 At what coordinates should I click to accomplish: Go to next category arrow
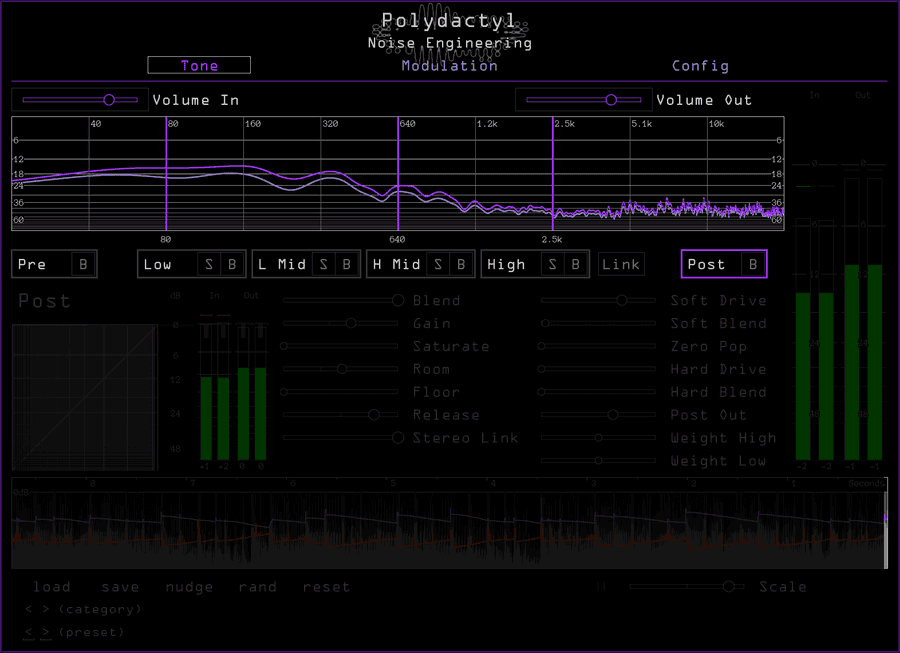pyautogui.click(x=45, y=609)
